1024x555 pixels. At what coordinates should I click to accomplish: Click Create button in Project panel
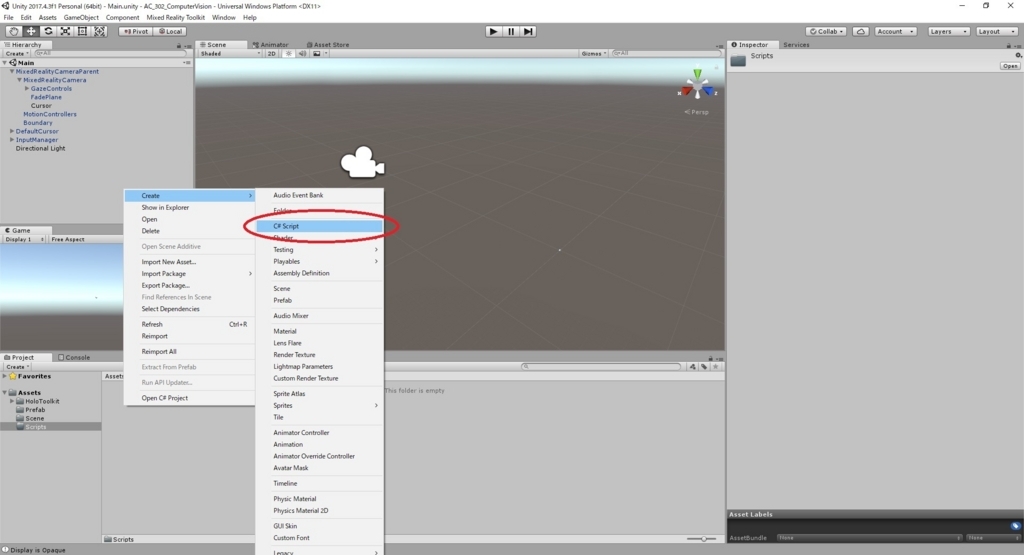pyautogui.click(x=17, y=367)
